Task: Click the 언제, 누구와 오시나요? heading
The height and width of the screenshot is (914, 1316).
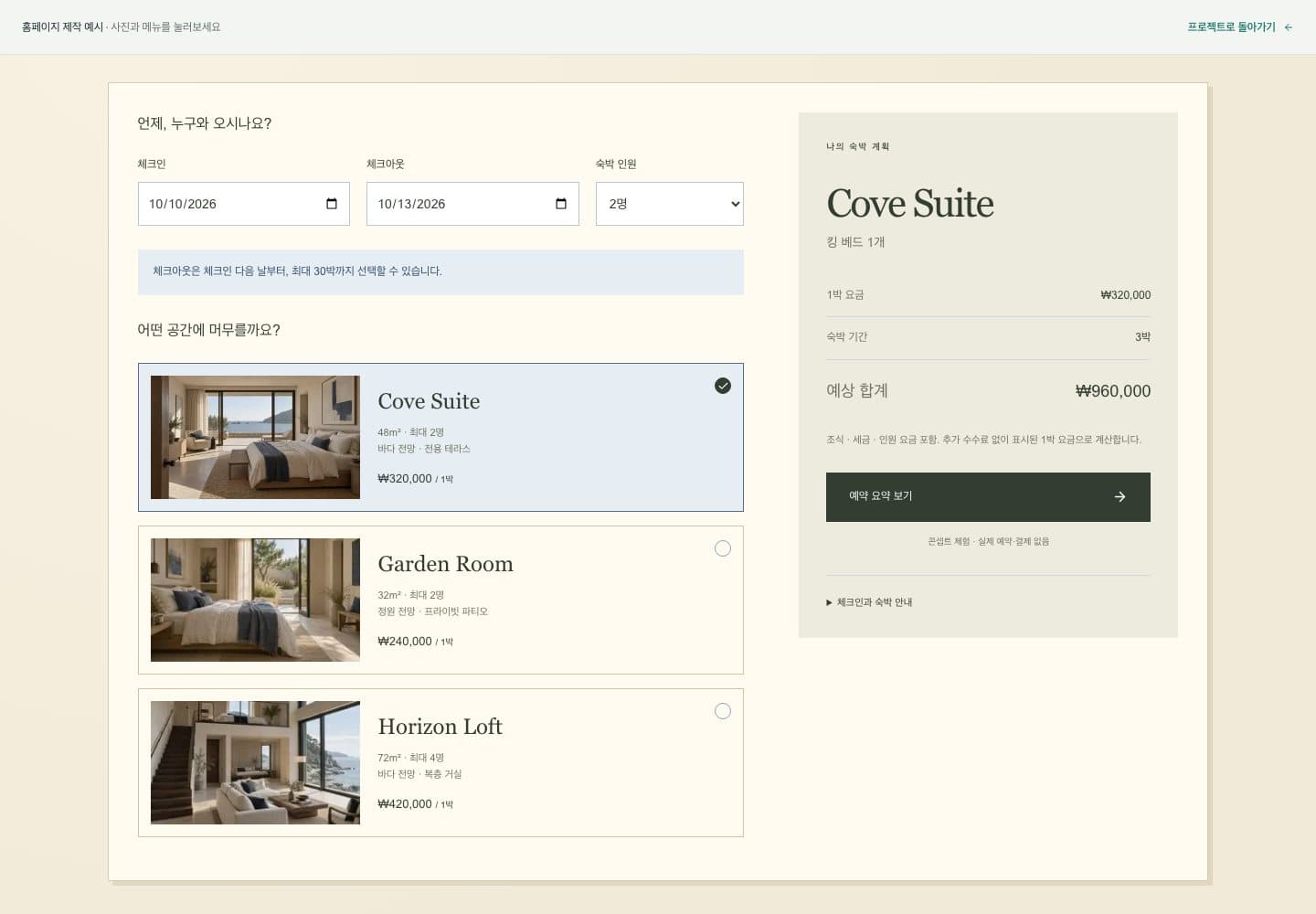Action: coord(204,123)
